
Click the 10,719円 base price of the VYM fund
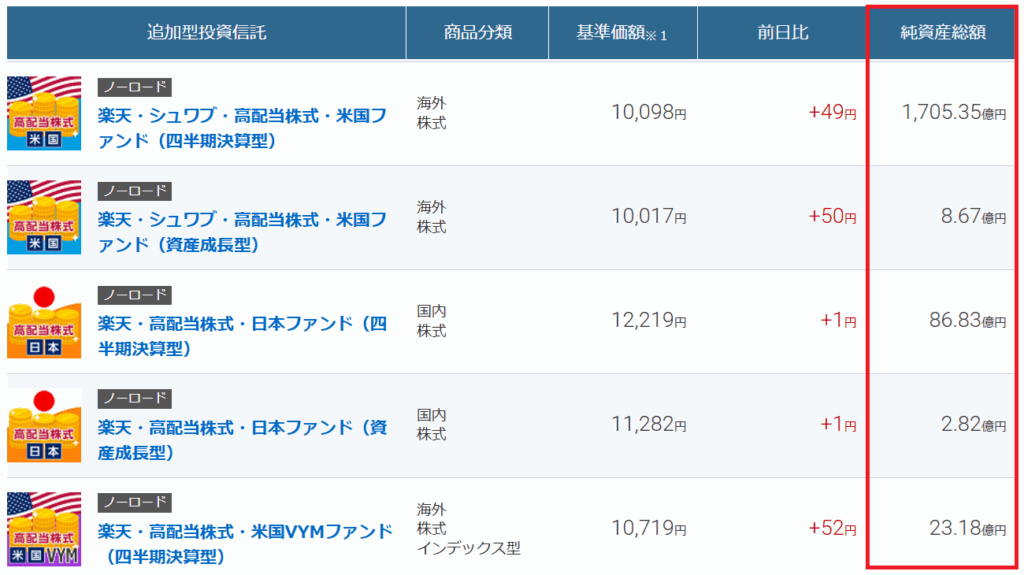[x=648, y=529]
